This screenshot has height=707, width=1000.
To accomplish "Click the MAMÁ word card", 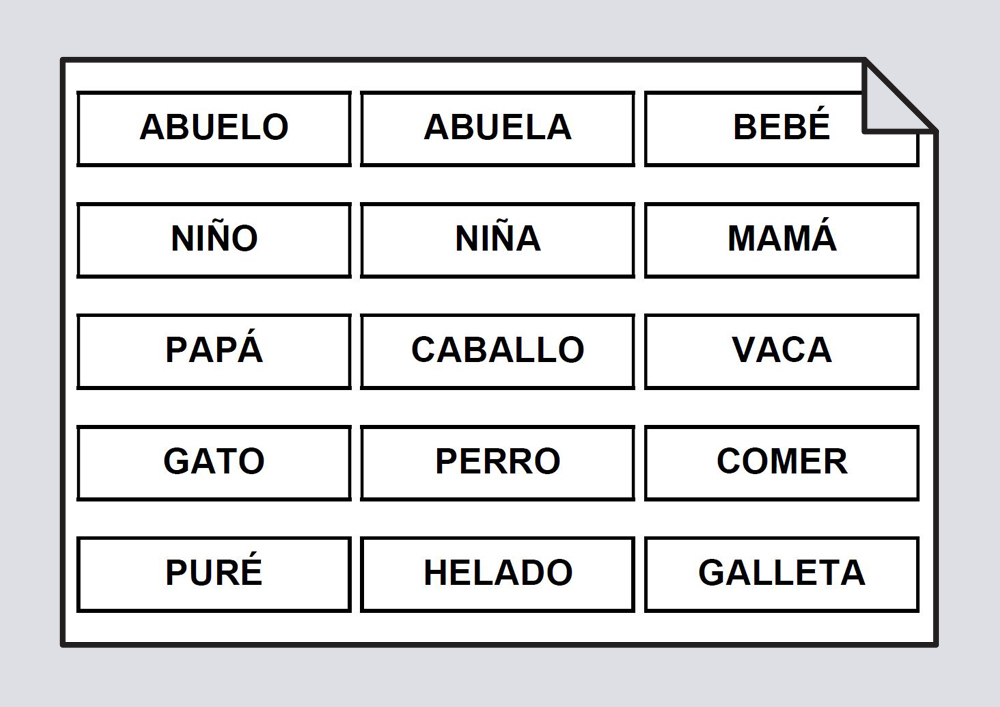I will [x=781, y=240].
